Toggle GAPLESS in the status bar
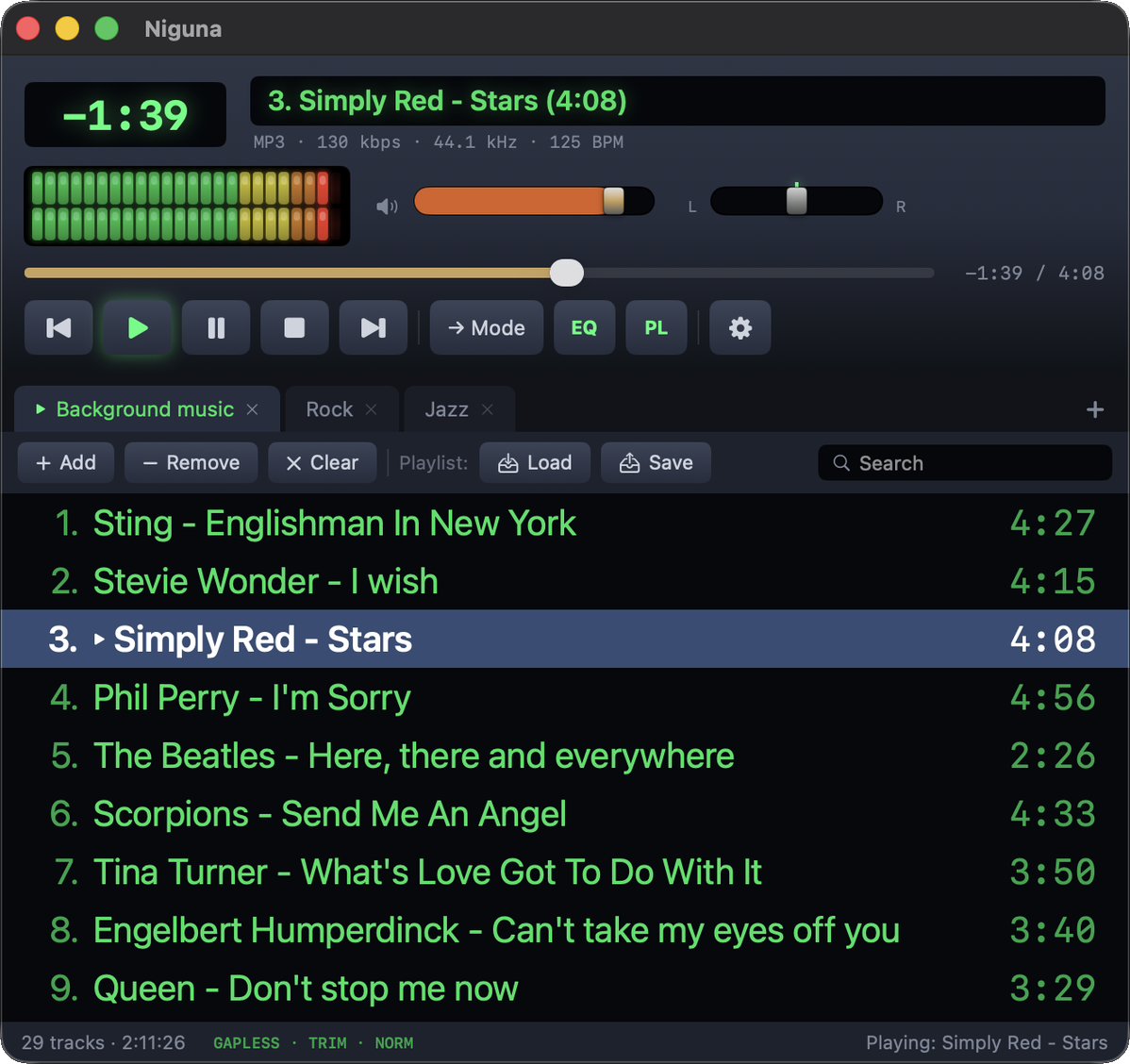This screenshot has height=1064, width=1130. point(246,1043)
